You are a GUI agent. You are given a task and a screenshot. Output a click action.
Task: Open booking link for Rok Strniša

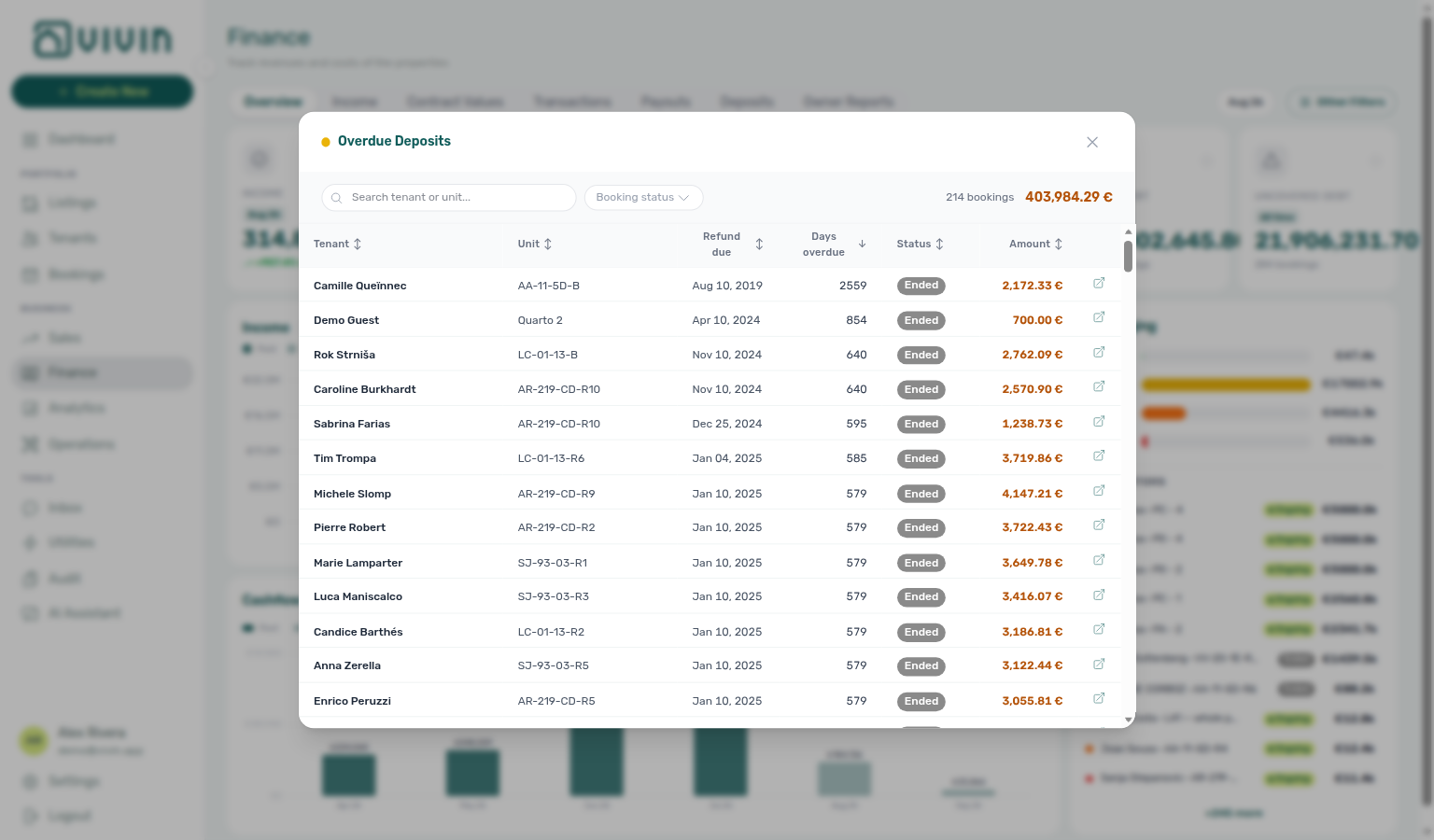(x=1099, y=352)
